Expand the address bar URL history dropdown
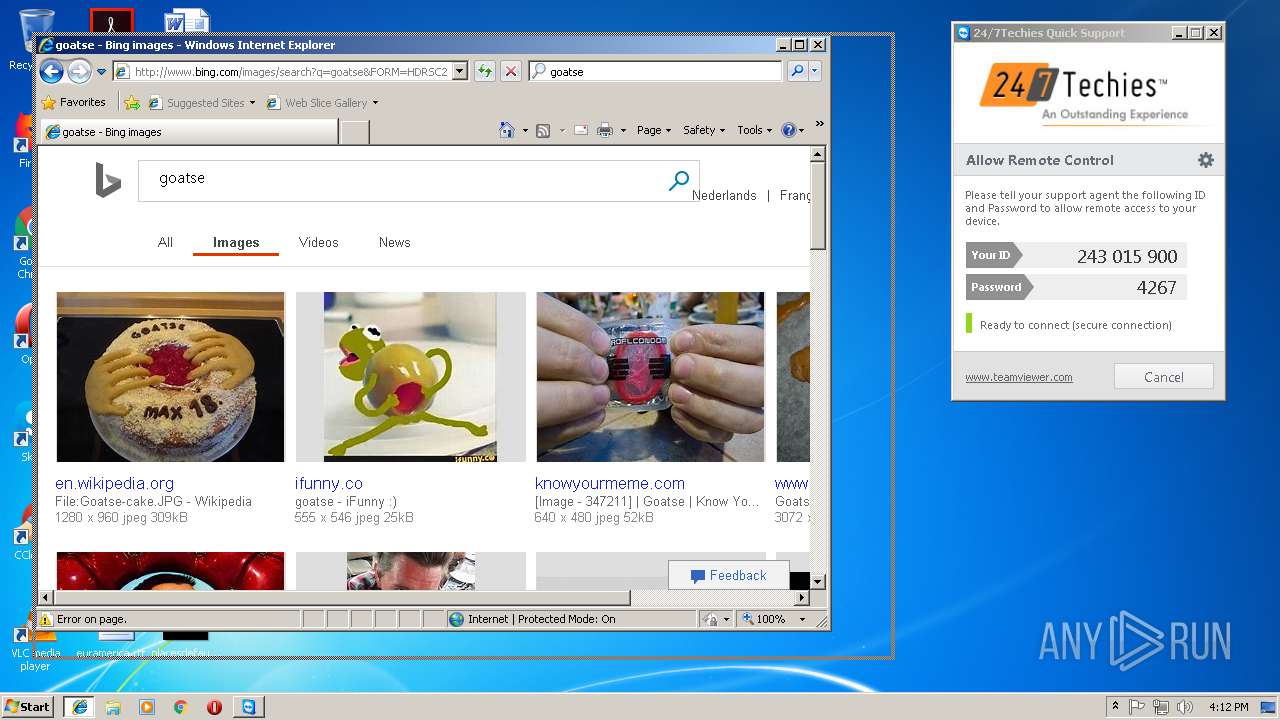1280x720 pixels. pyautogui.click(x=460, y=72)
